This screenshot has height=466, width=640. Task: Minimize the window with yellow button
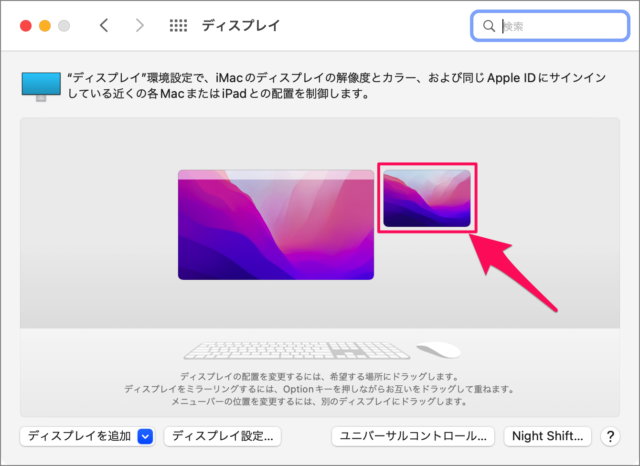pos(45,26)
